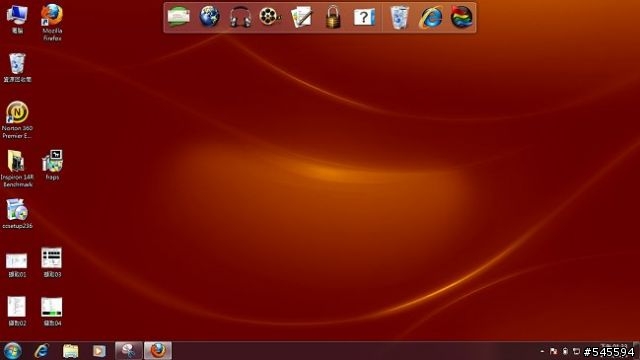Open the film reel video icon in the dock
The height and width of the screenshot is (360, 640).
[x=270, y=17]
